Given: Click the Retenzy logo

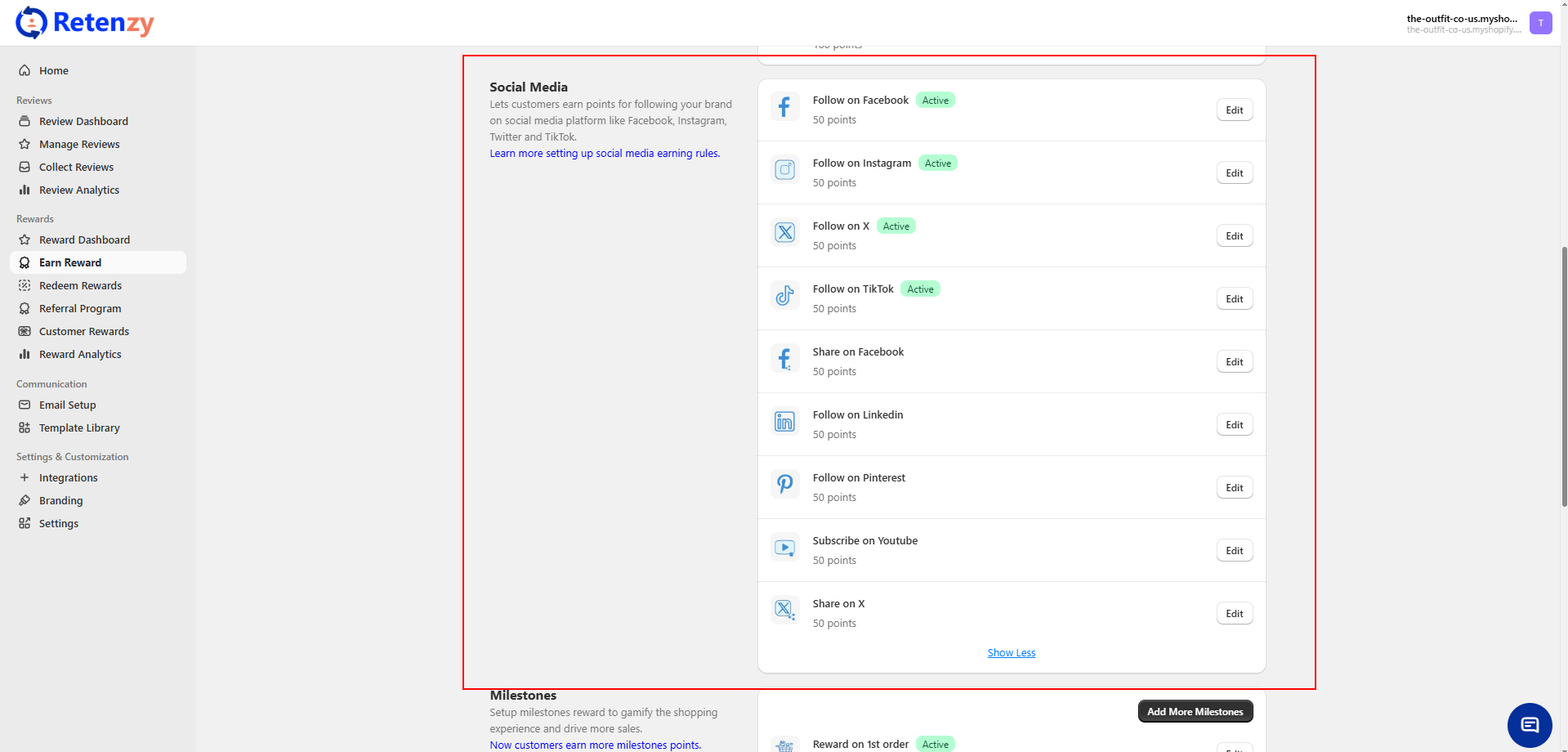Looking at the screenshot, I should (85, 23).
